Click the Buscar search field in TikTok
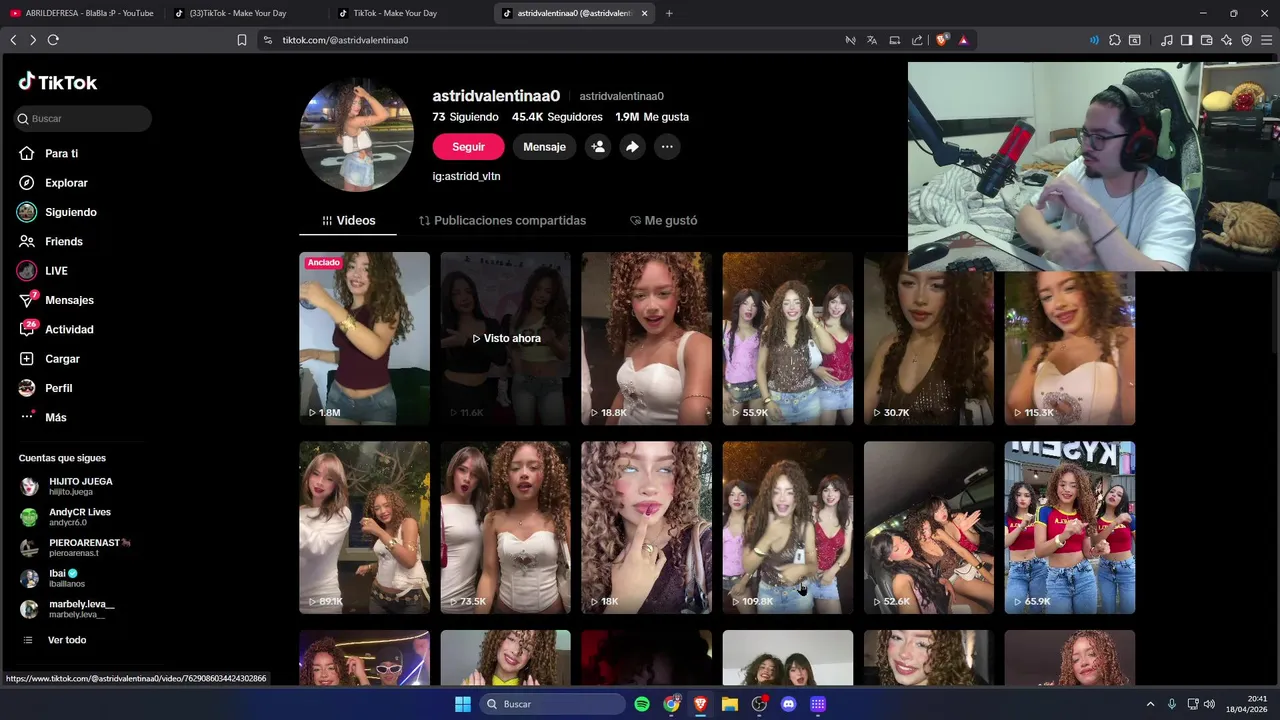1280x720 pixels. (83, 118)
